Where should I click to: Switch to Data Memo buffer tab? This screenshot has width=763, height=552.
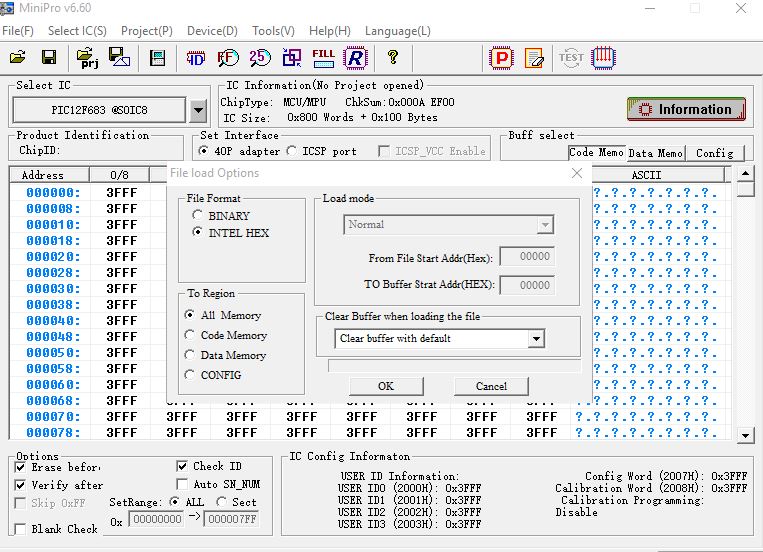point(655,153)
